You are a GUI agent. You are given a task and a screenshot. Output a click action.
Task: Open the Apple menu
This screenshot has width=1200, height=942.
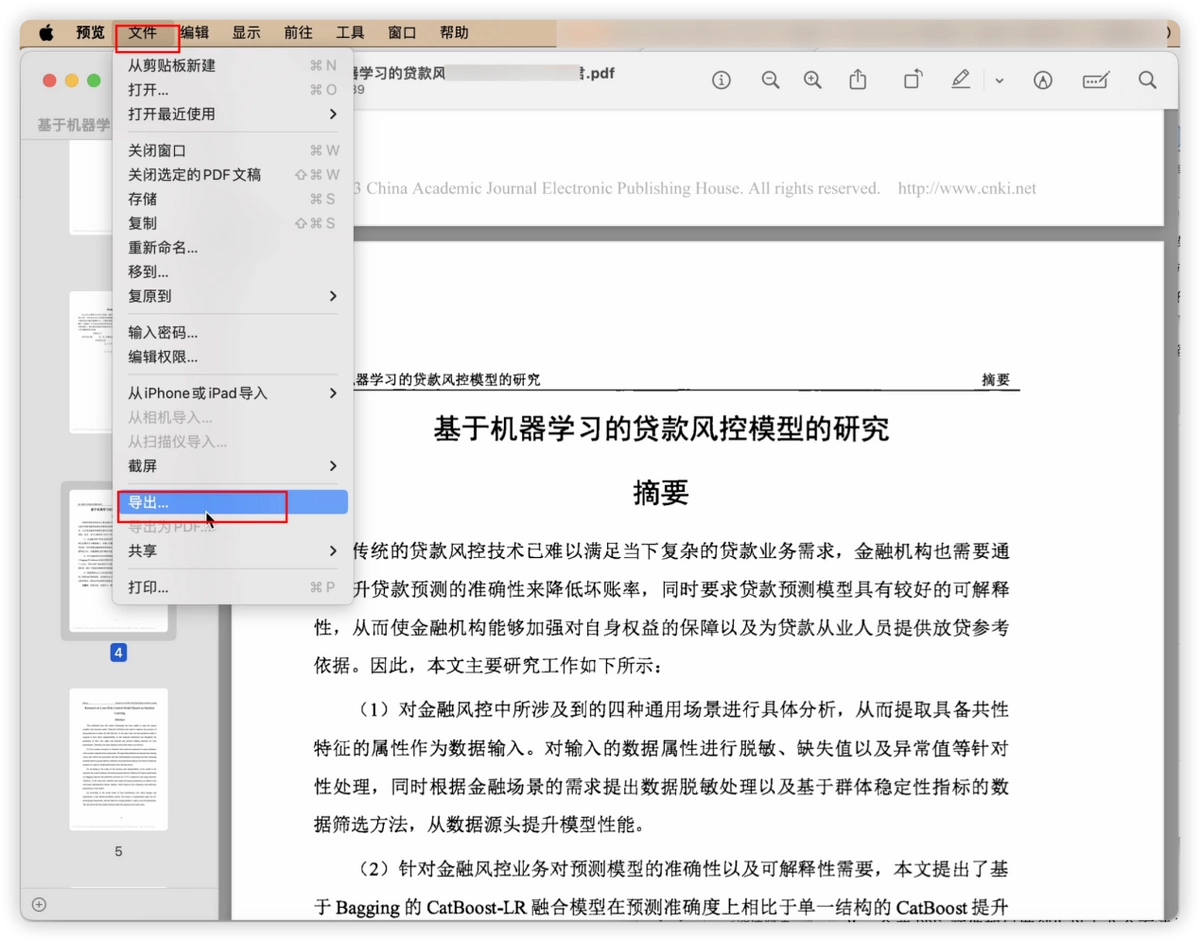coord(46,32)
